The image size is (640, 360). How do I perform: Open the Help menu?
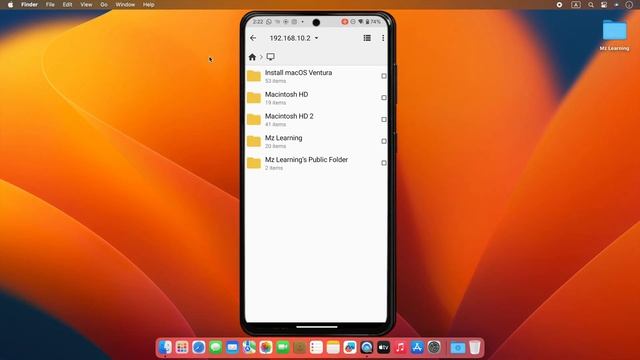[x=149, y=4]
